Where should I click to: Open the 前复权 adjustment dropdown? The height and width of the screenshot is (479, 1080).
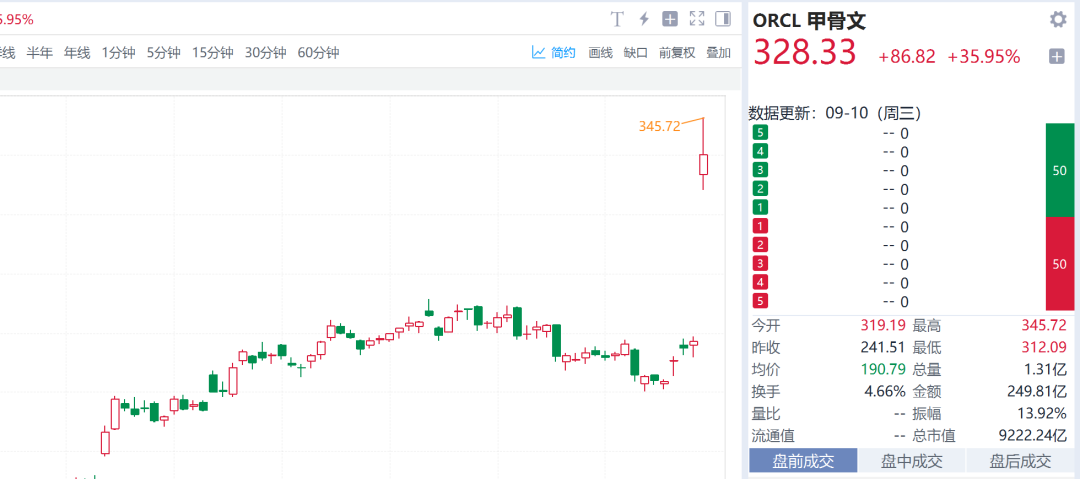click(676, 53)
